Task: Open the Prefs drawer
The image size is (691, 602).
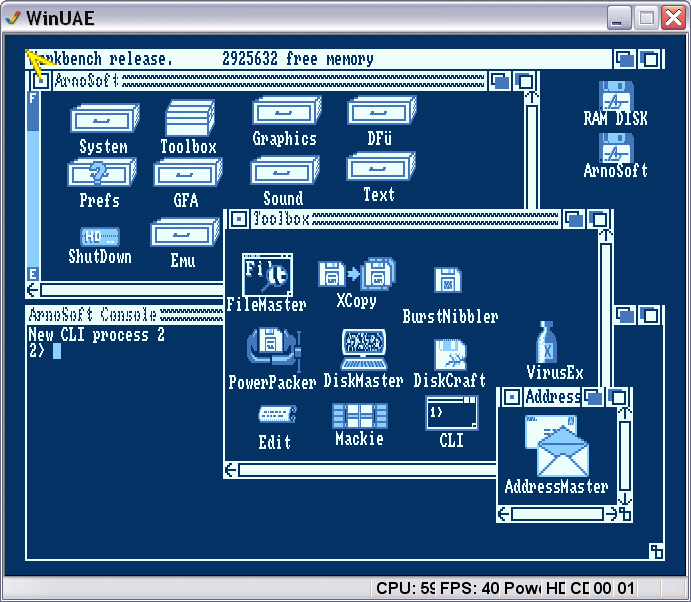Action: pos(102,173)
